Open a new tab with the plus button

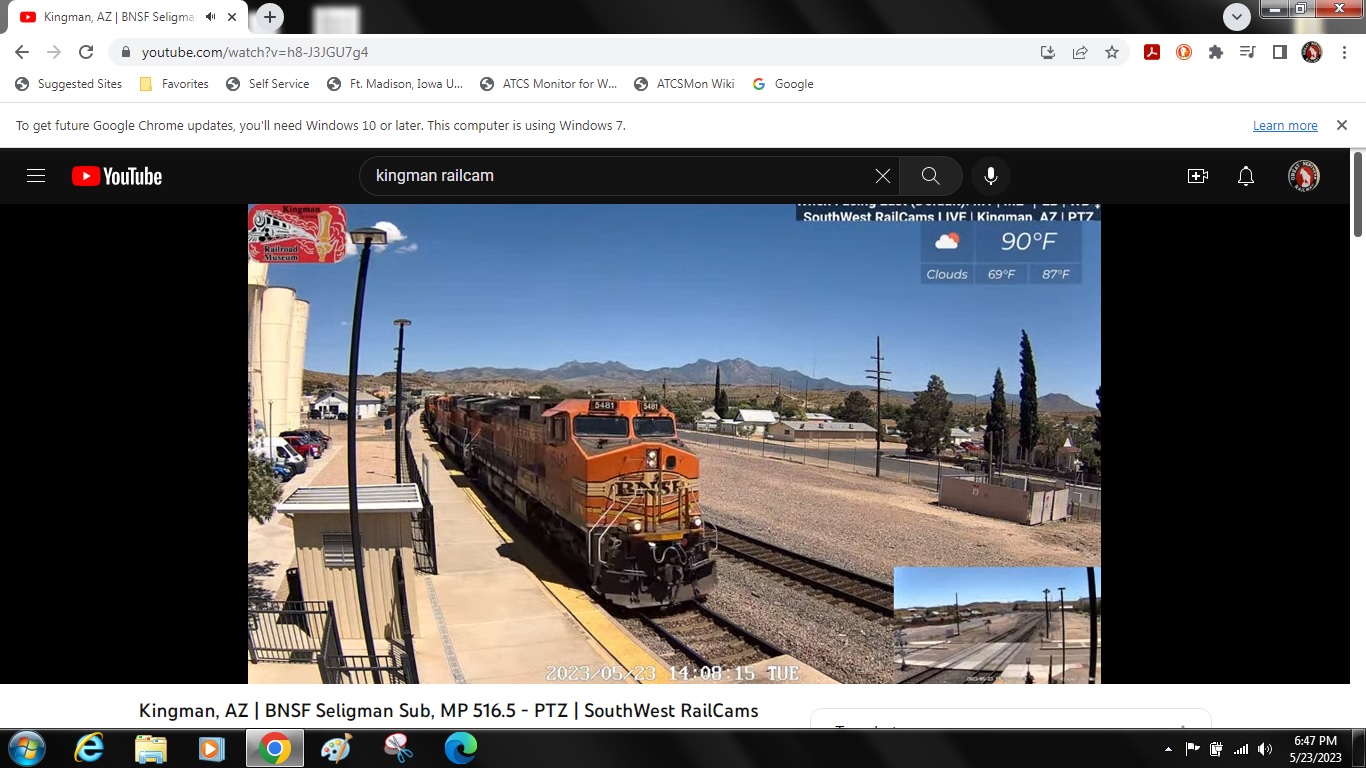click(270, 17)
